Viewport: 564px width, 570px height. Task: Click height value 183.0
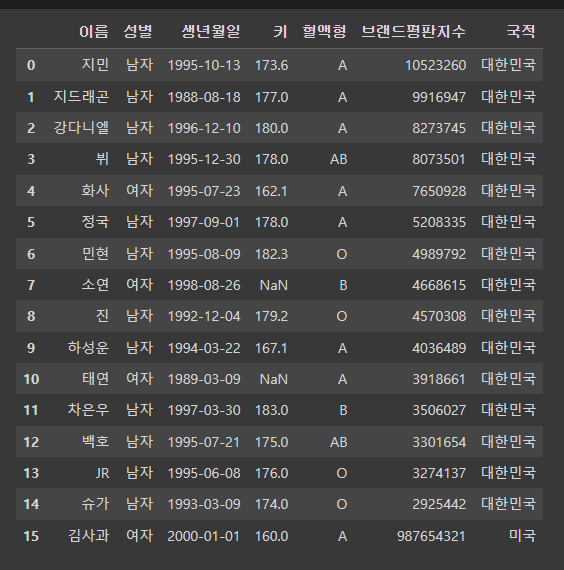point(272,410)
